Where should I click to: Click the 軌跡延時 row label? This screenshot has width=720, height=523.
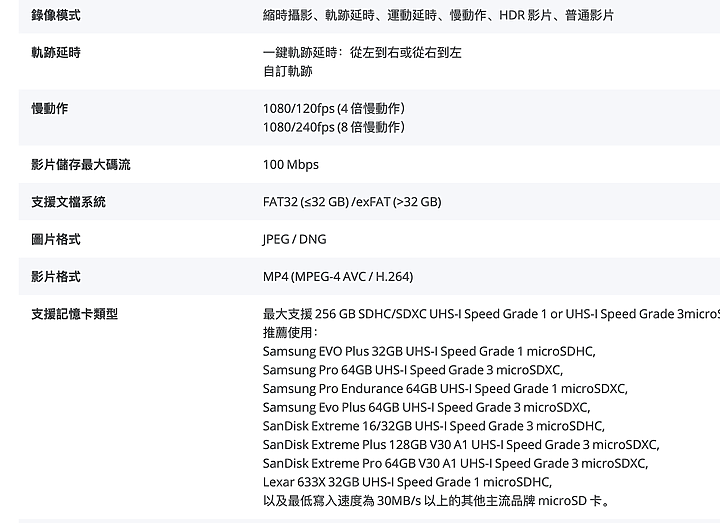pos(56,52)
